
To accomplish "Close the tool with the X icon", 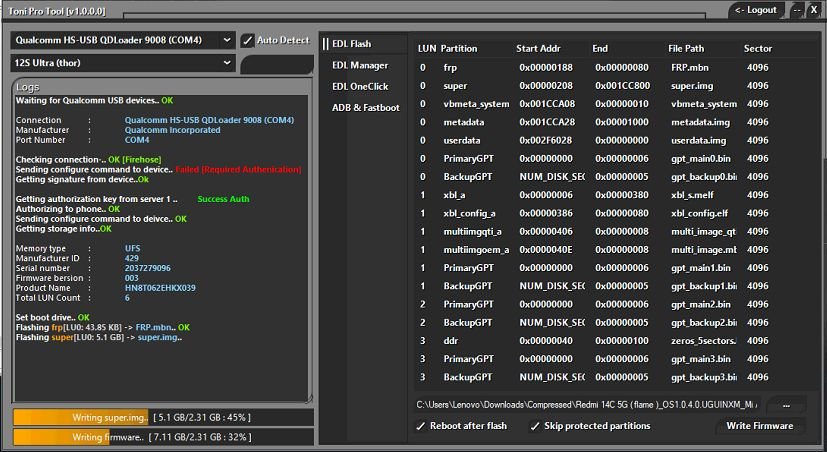I will point(813,10).
